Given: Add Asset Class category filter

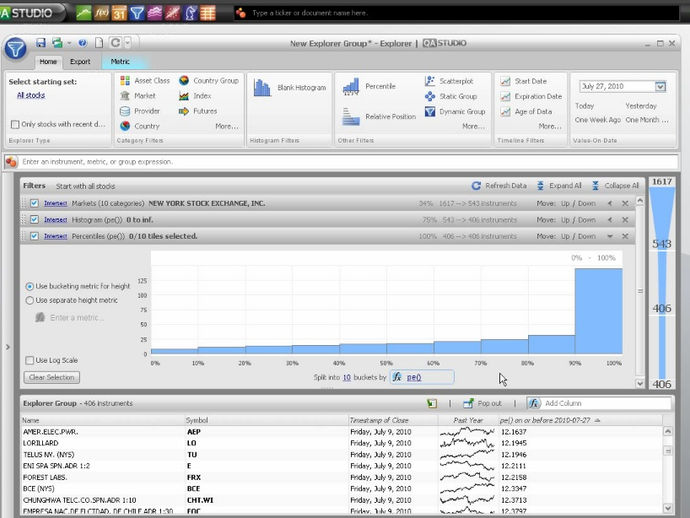Looking at the screenshot, I should click(x=145, y=81).
